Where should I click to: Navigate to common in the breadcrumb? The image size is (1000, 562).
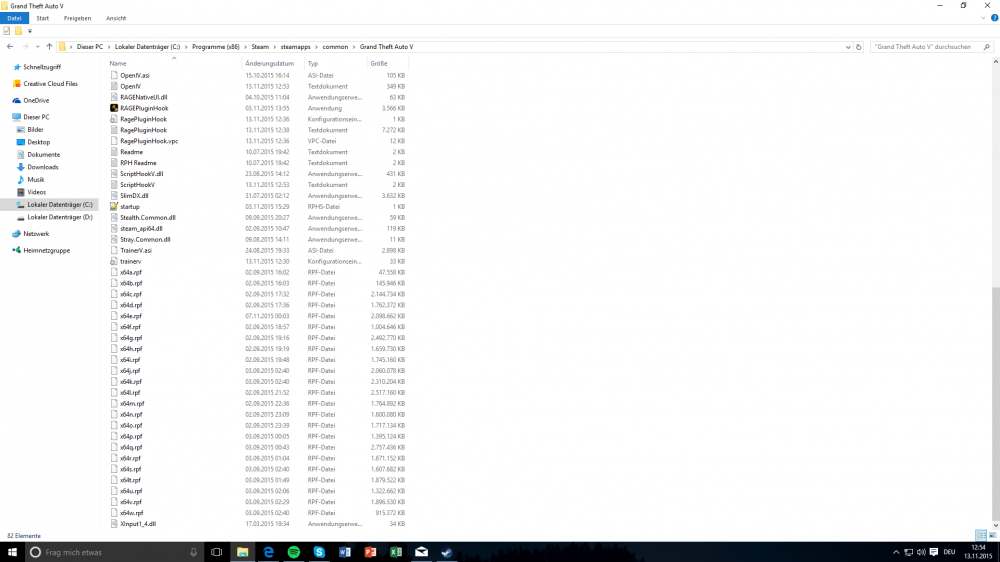coord(335,47)
